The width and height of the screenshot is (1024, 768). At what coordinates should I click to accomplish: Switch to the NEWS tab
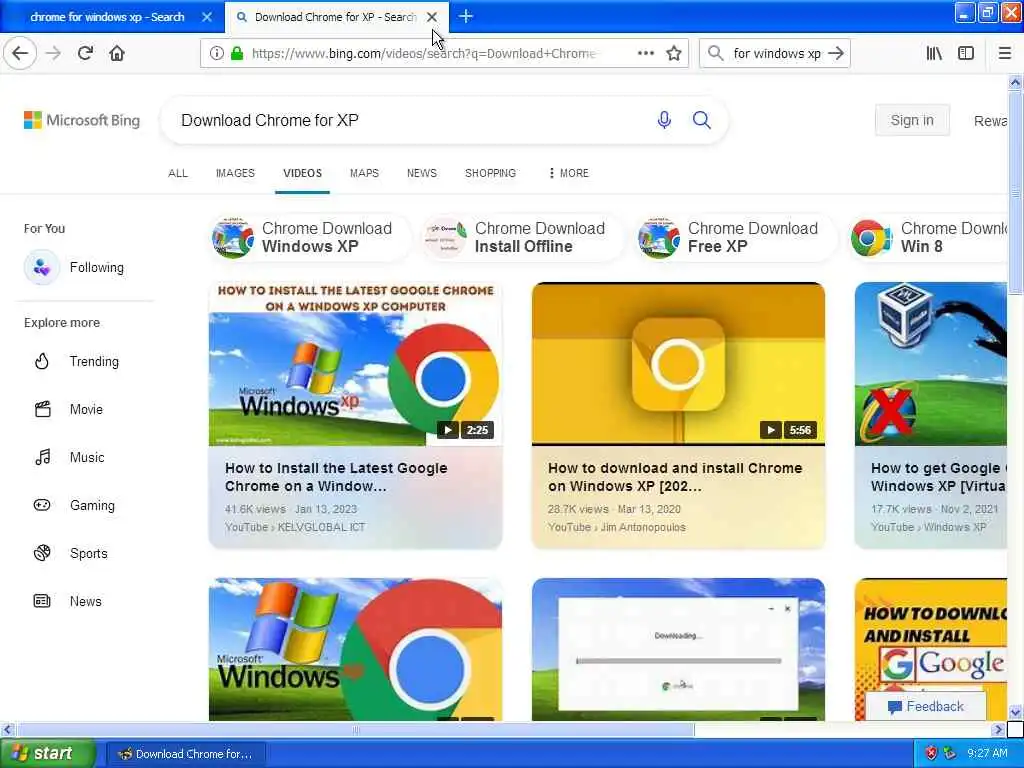point(422,173)
